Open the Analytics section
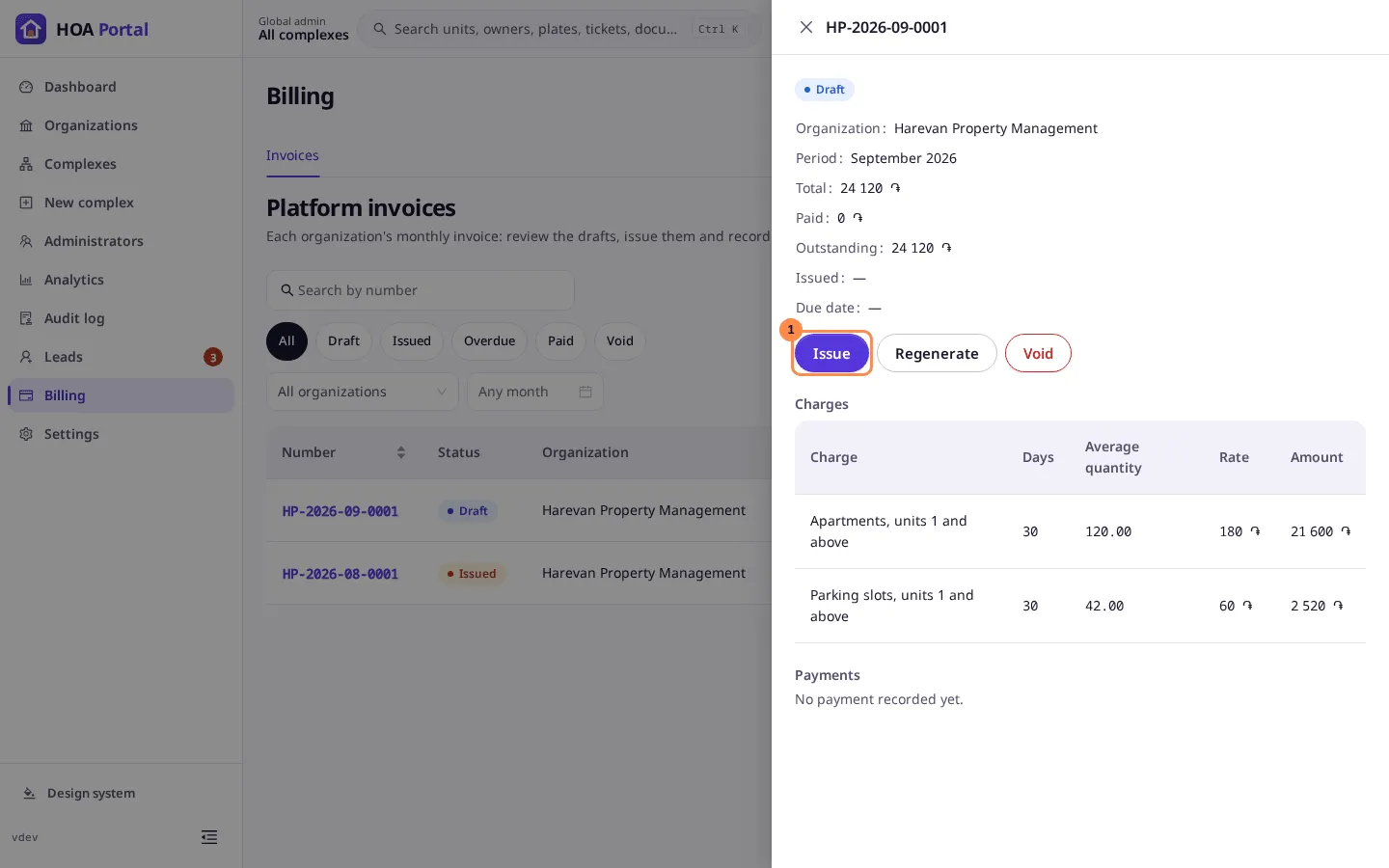 click(121, 280)
